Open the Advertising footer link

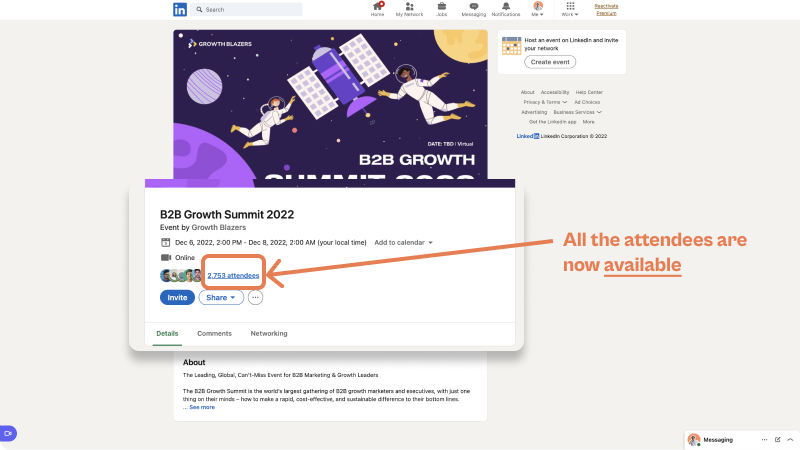click(x=534, y=112)
